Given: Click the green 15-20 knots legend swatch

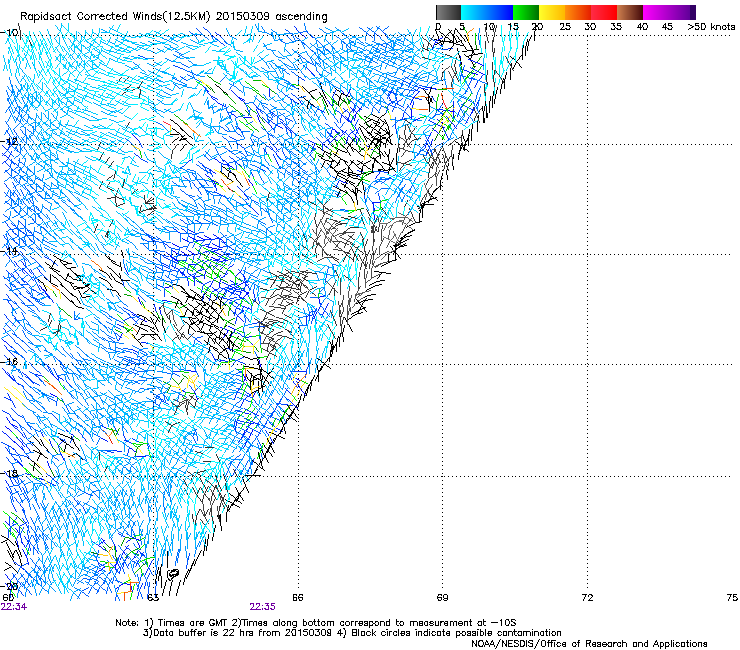Looking at the screenshot, I should [x=526, y=12].
